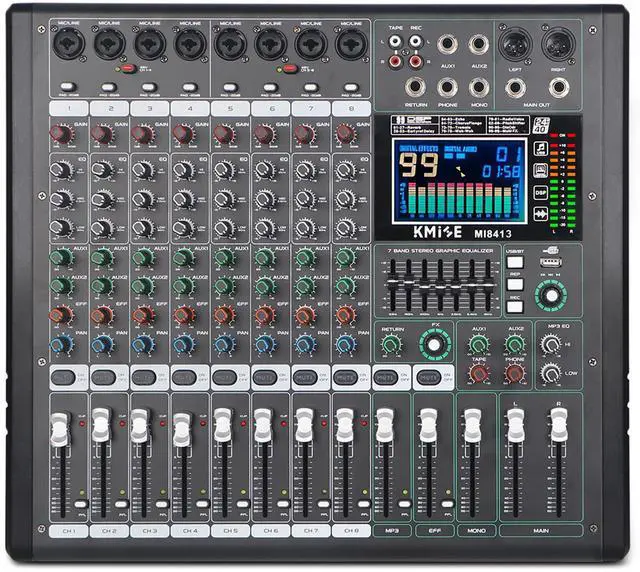Turn the MP3 player rotary encoder knob
This screenshot has width=640, height=572.
(x=551, y=296)
